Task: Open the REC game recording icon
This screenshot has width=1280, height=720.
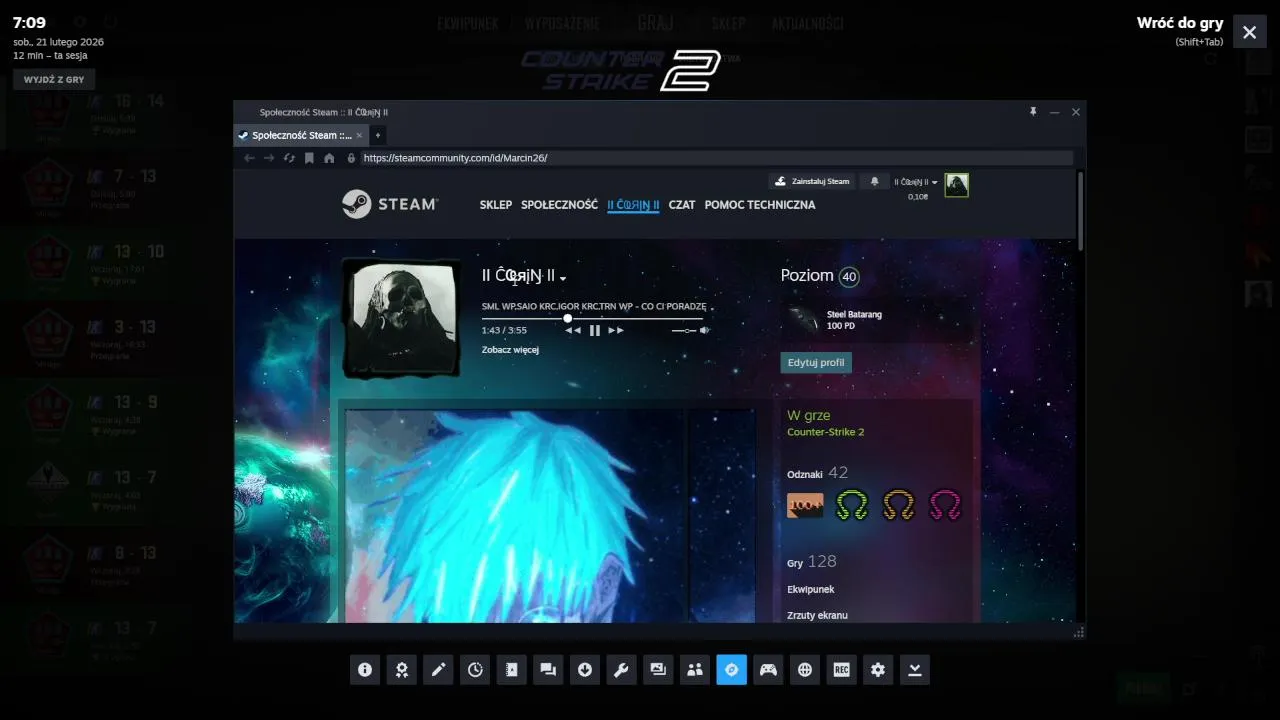Action: (x=841, y=670)
